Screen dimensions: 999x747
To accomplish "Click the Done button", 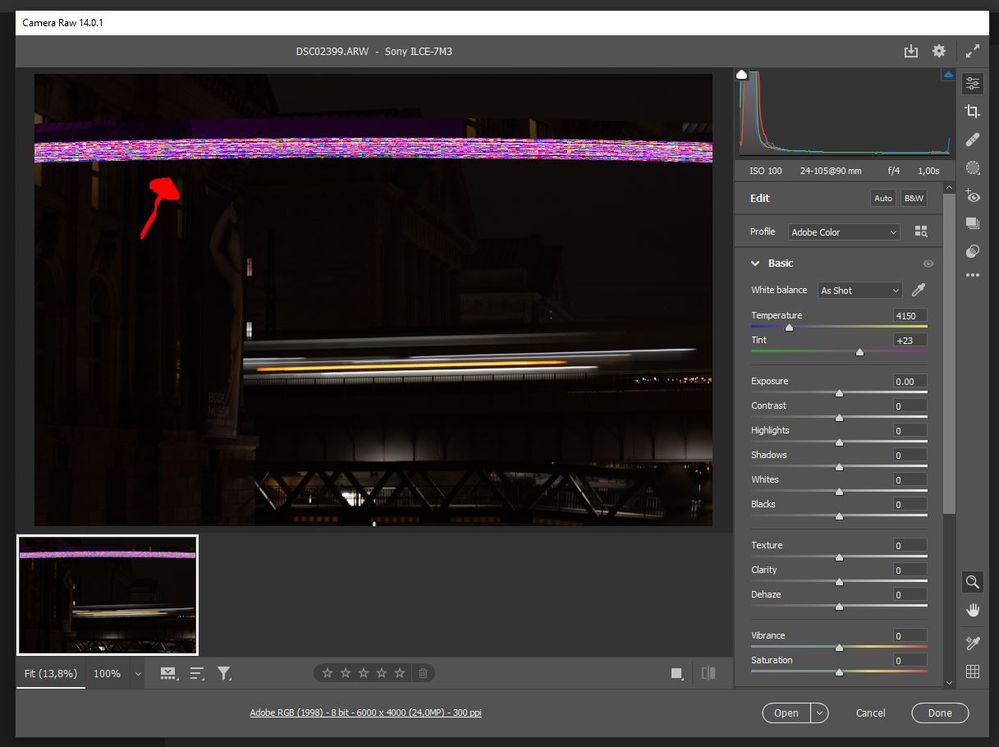I will pyautogui.click(x=940, y=713).
